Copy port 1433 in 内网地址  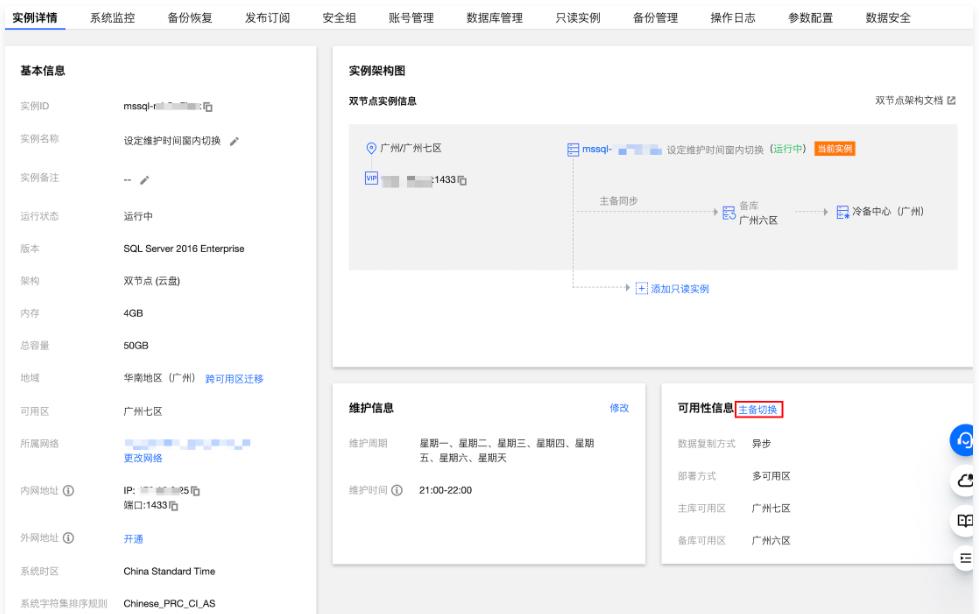[174, 505]
